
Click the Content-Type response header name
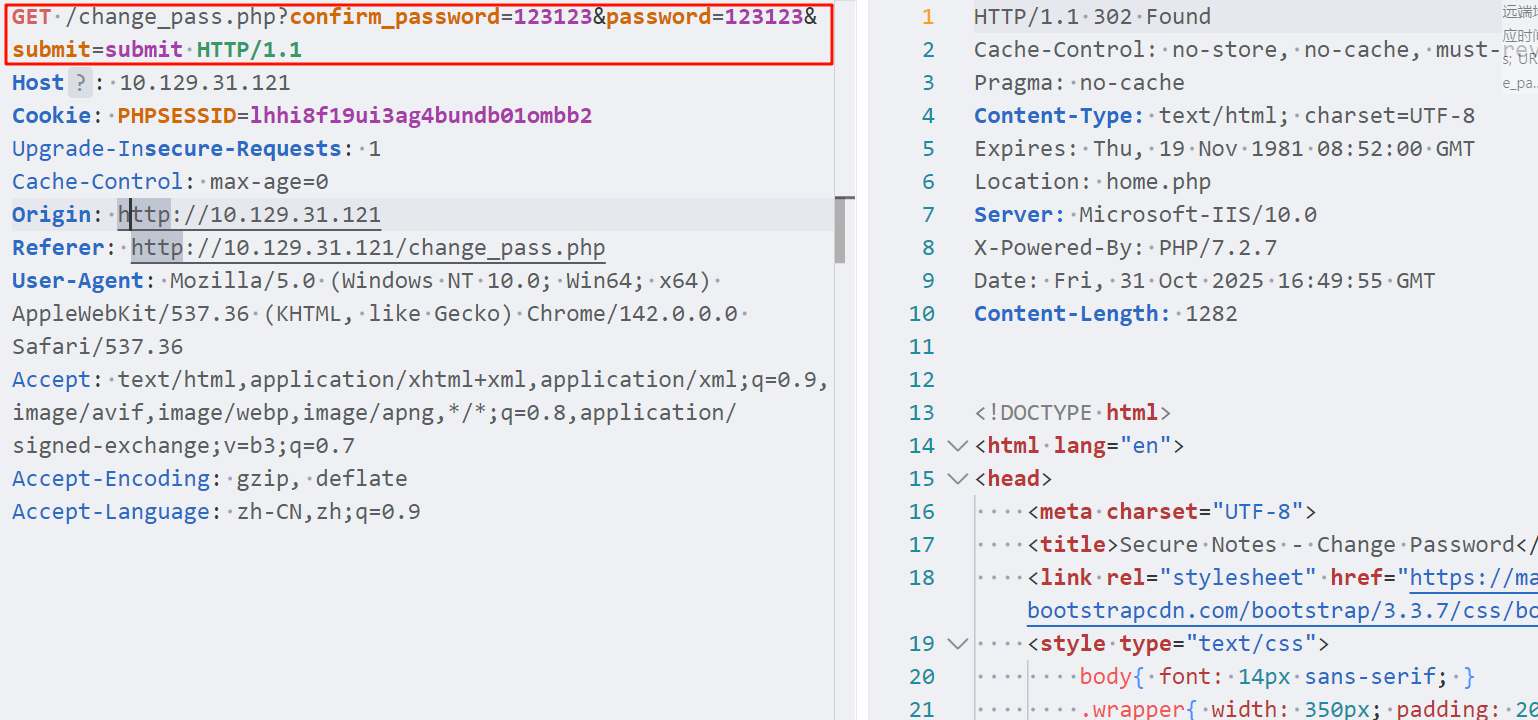[x=1058, y=116]
